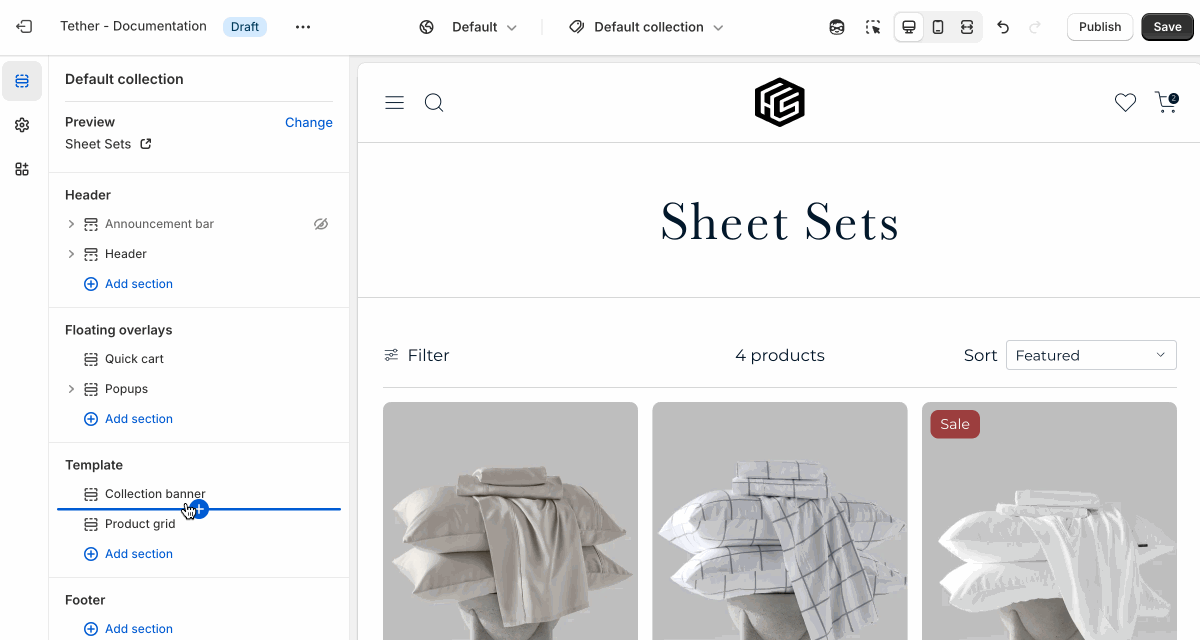Click the Publish button
The image size is (1200, 640).
[1100, 27]
